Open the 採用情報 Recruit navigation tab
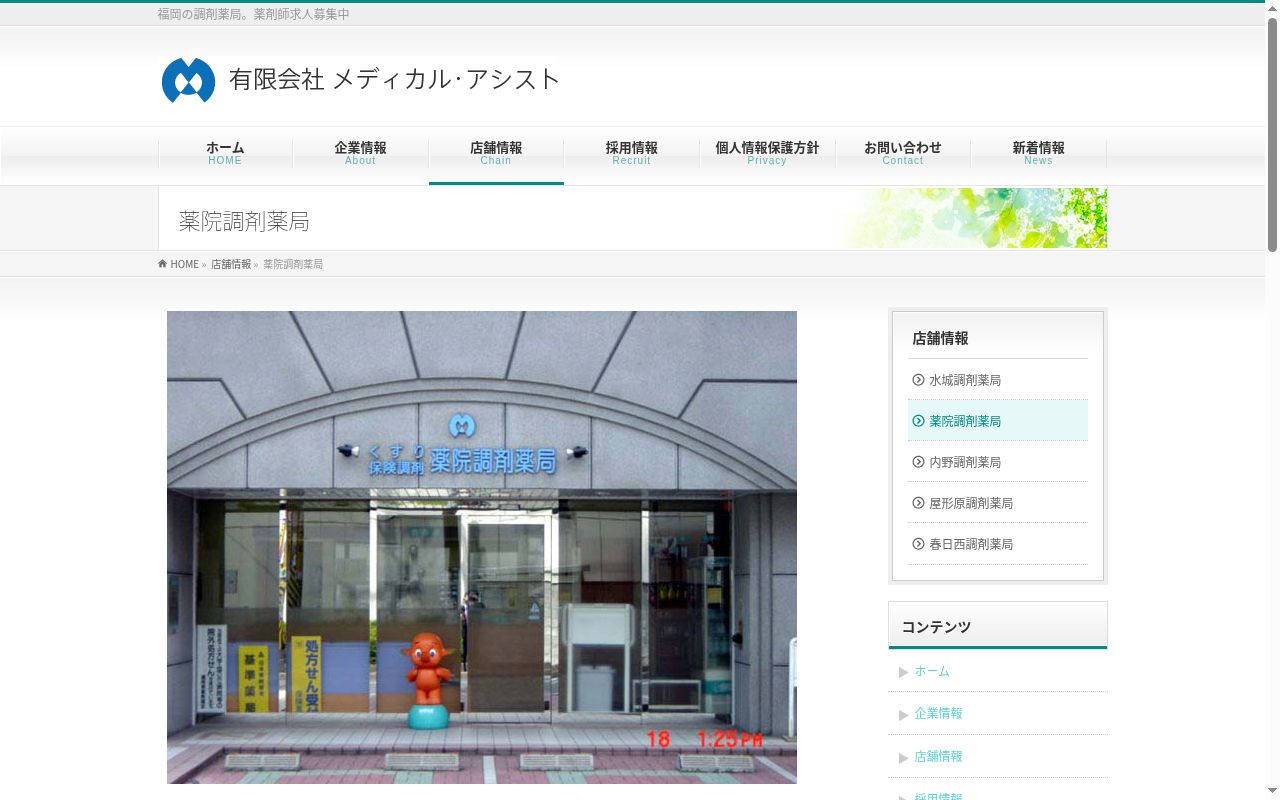This screenshot has width=1280, height=800. pos(631,154)
